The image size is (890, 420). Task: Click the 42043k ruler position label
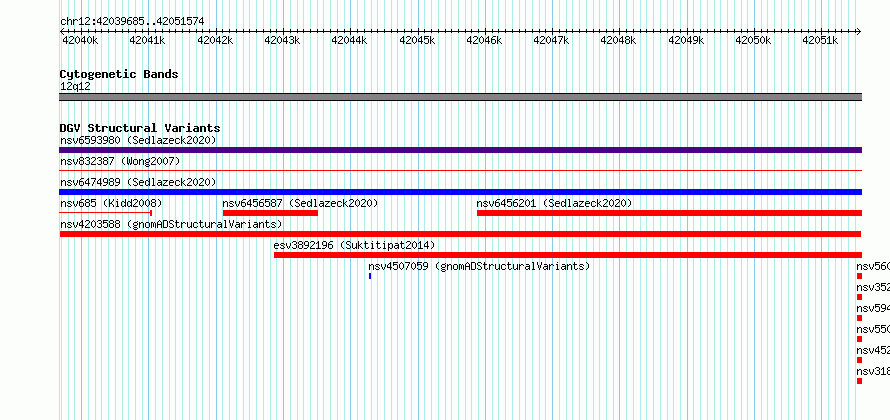[x=282, y=41]
